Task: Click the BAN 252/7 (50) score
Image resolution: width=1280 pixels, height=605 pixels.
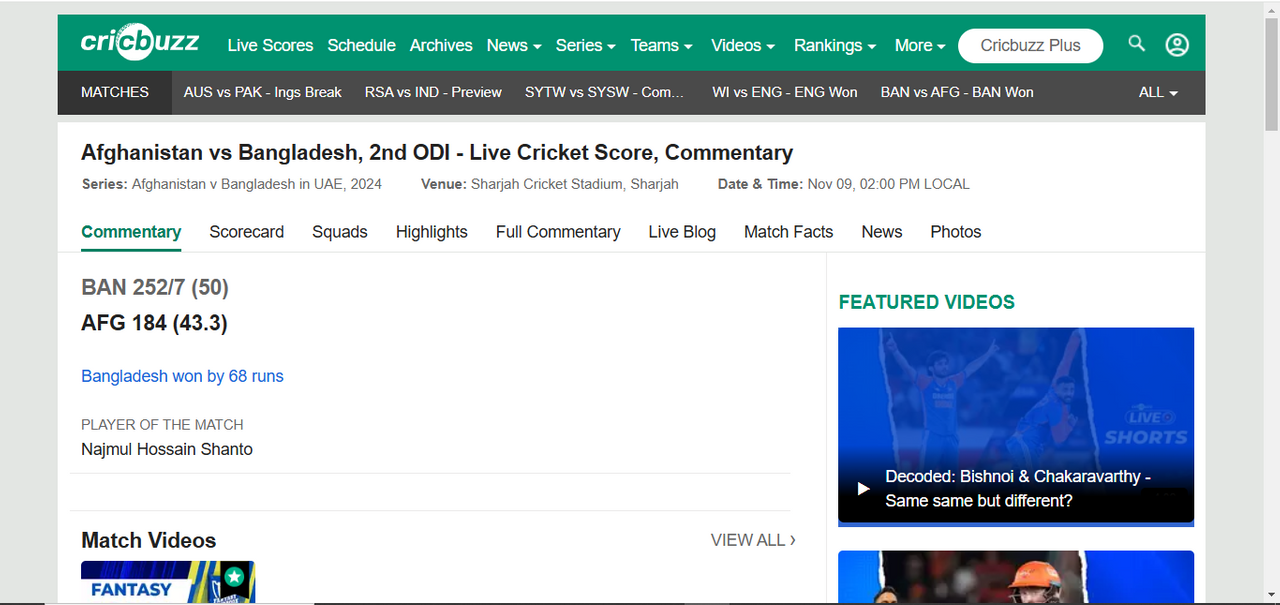Action: pos(155,288)
